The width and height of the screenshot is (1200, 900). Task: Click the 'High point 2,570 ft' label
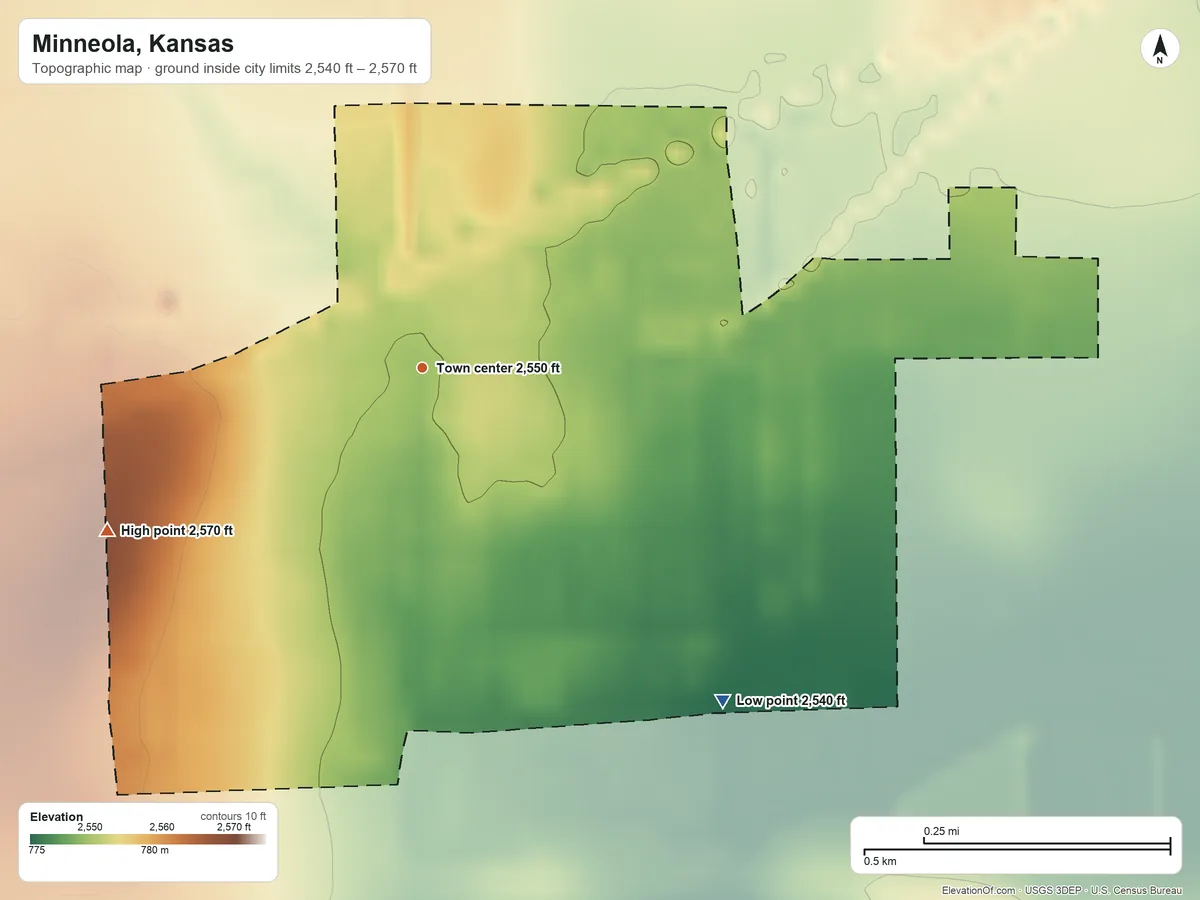[177, 531]
